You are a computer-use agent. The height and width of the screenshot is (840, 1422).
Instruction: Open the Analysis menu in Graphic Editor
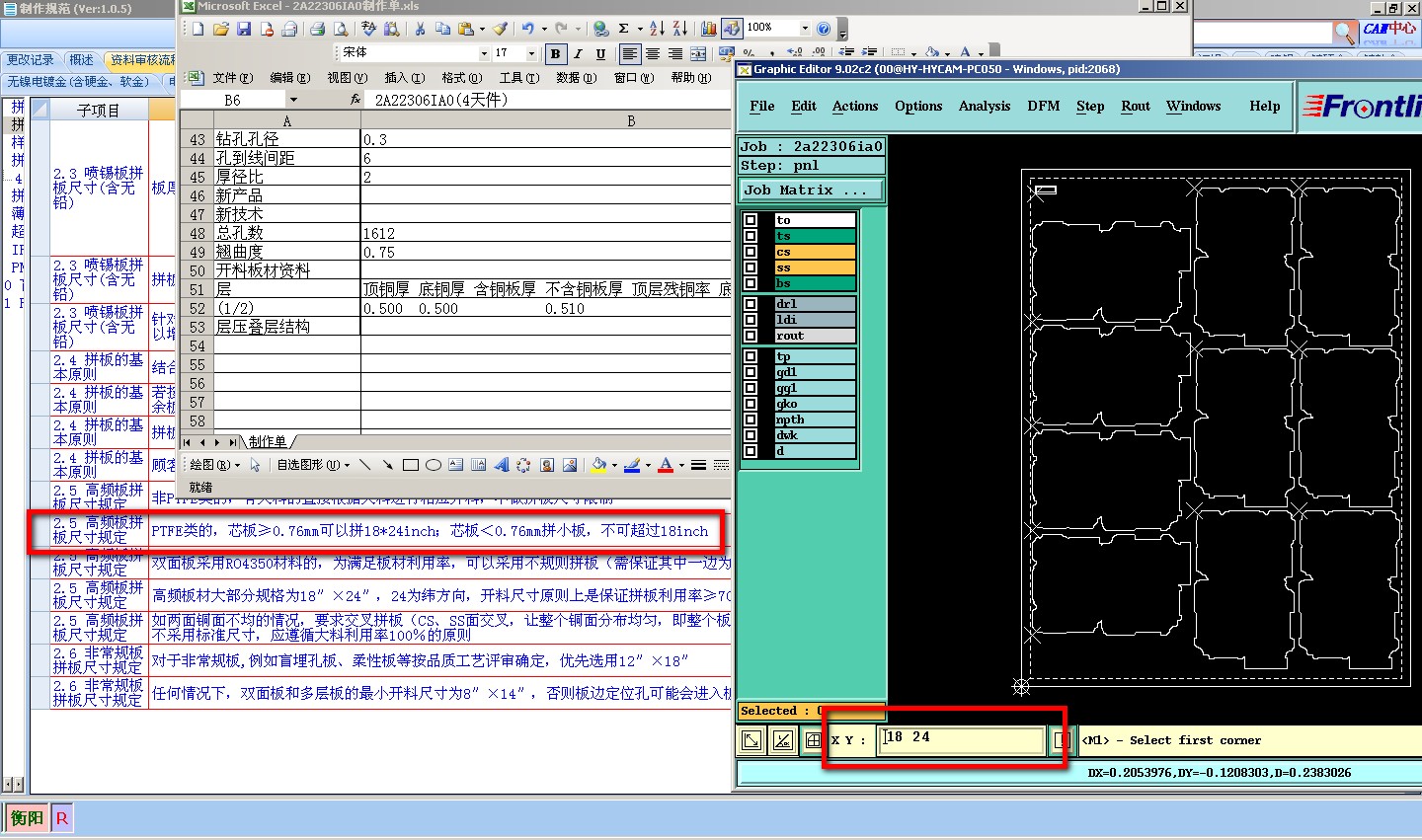tap(985, 106)
